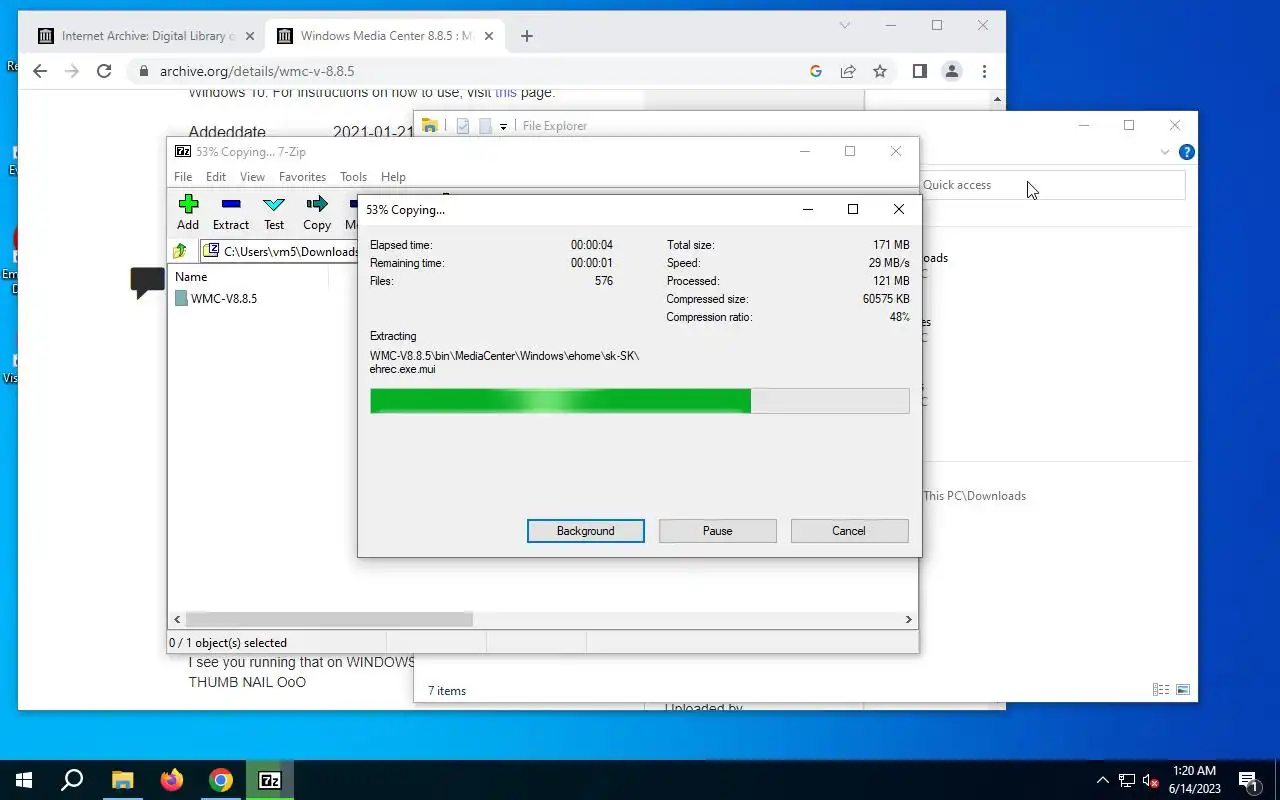Open the notification center icon
The width and height of the screenshot is (1280, 800).
[1248, 780]
